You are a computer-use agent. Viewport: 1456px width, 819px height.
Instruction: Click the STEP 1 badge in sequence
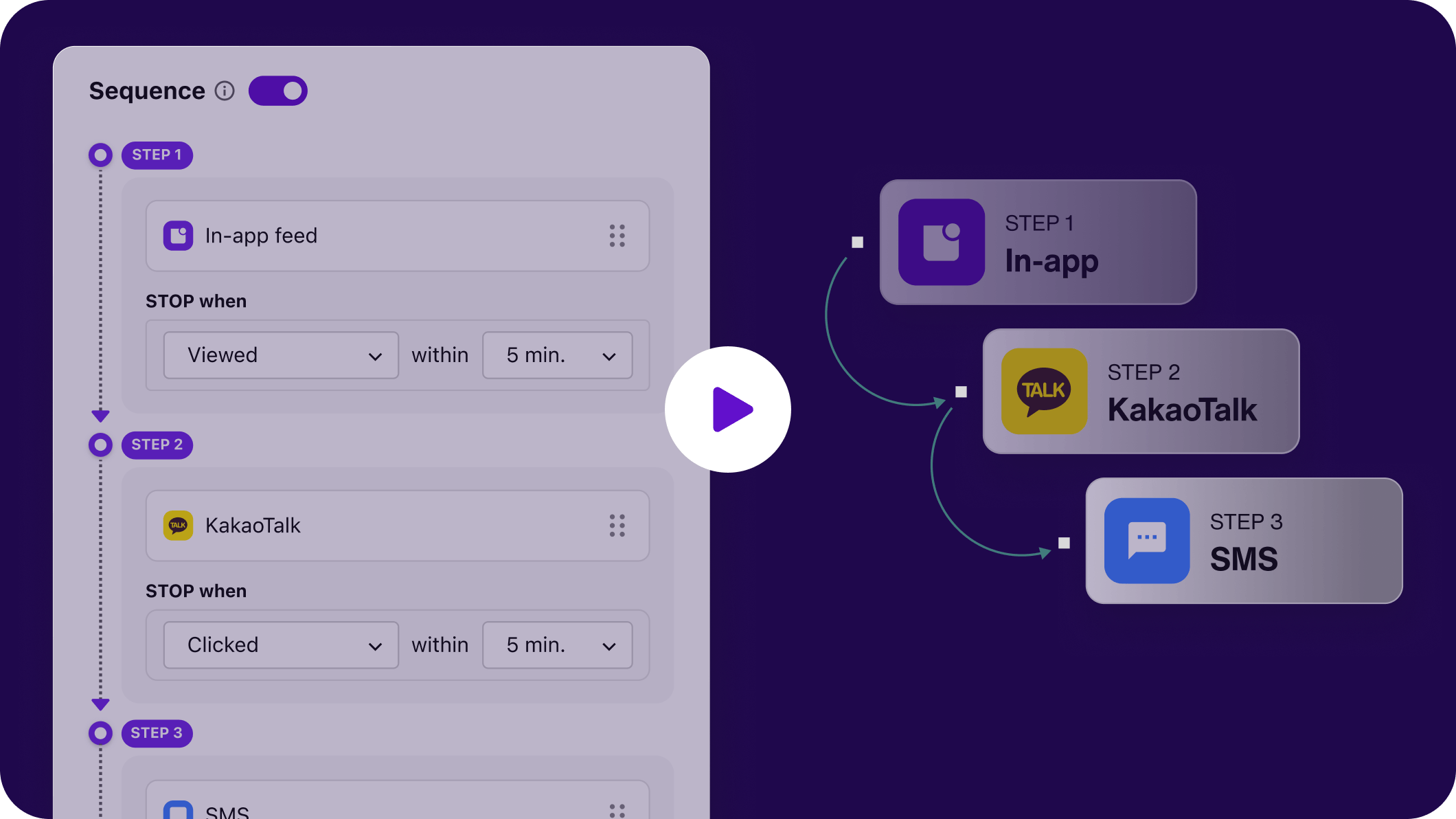pos(157,155)
